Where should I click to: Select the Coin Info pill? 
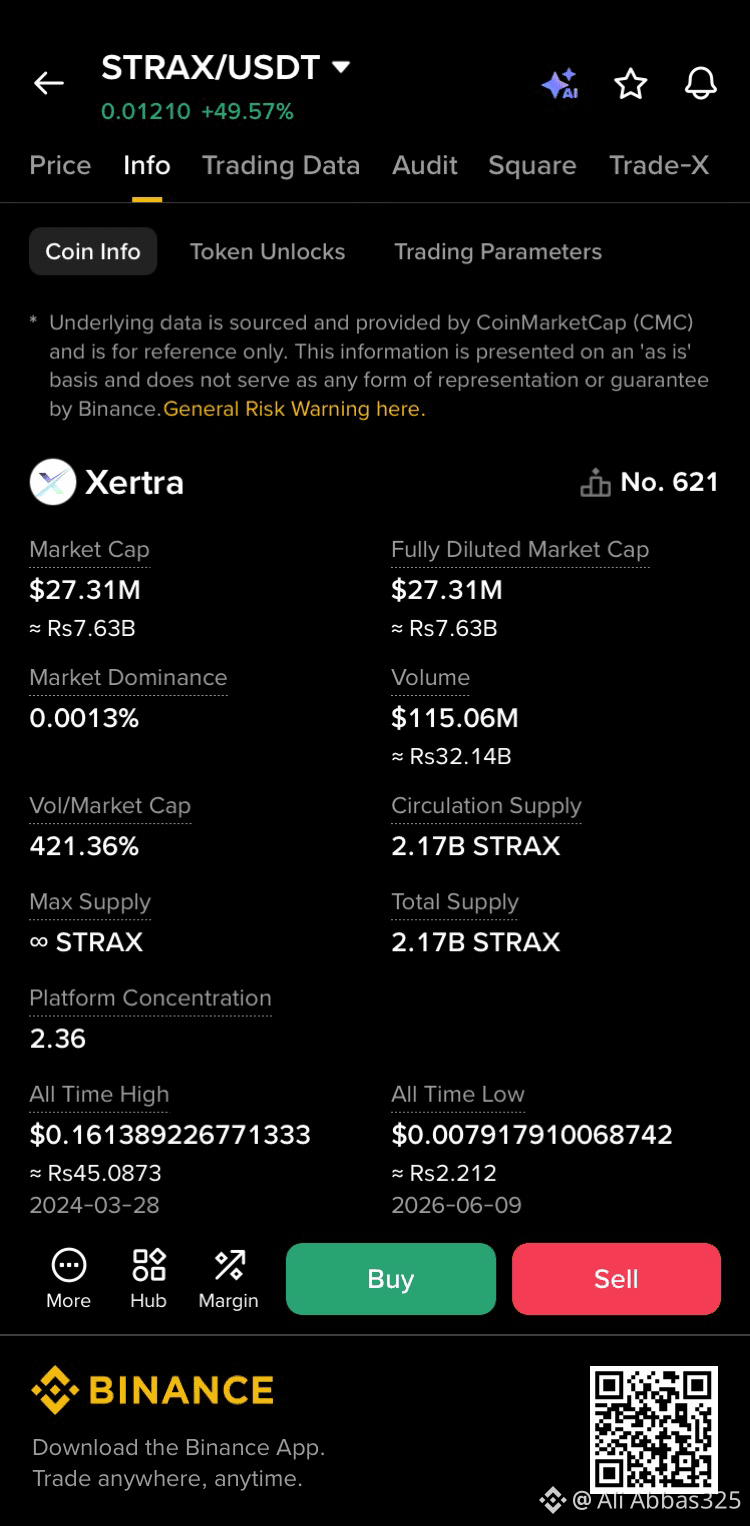coord(93,251)
